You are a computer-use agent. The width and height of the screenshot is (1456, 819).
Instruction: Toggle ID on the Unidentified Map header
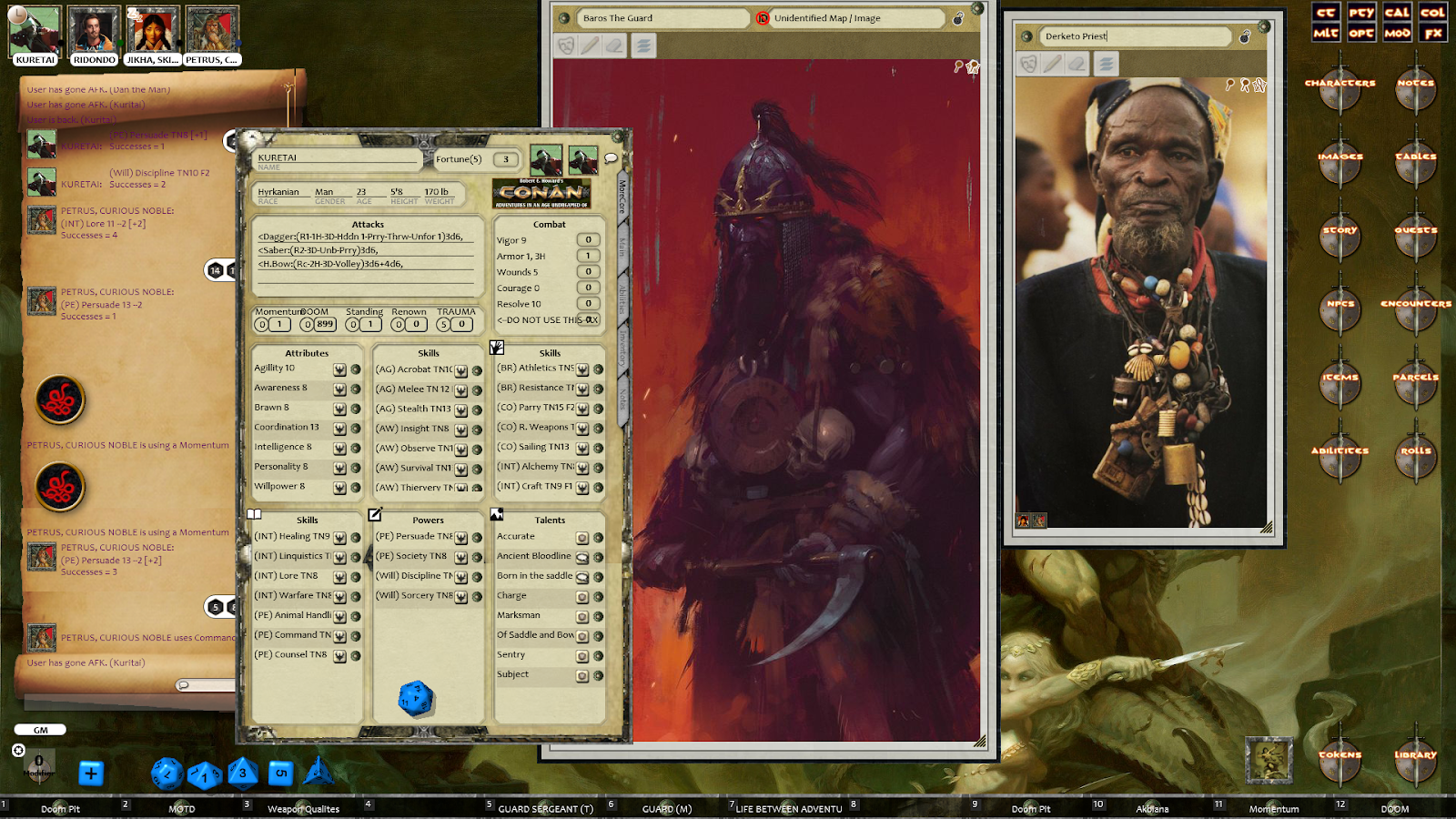763,18
